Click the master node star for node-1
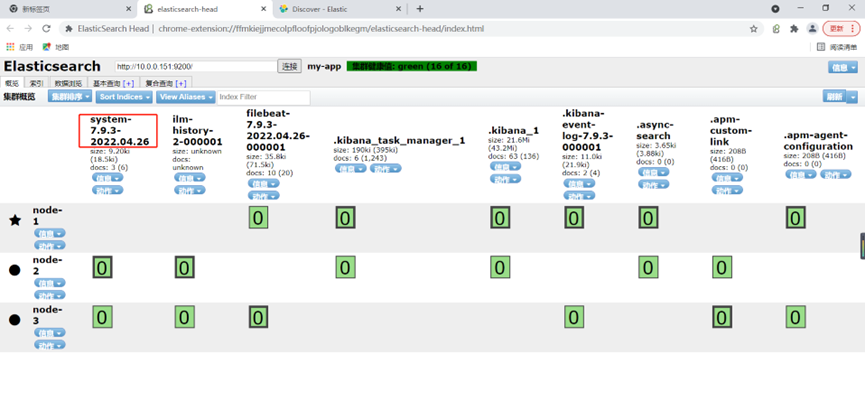Viewport: 865px width, 420px height. [x=15, y=220]
